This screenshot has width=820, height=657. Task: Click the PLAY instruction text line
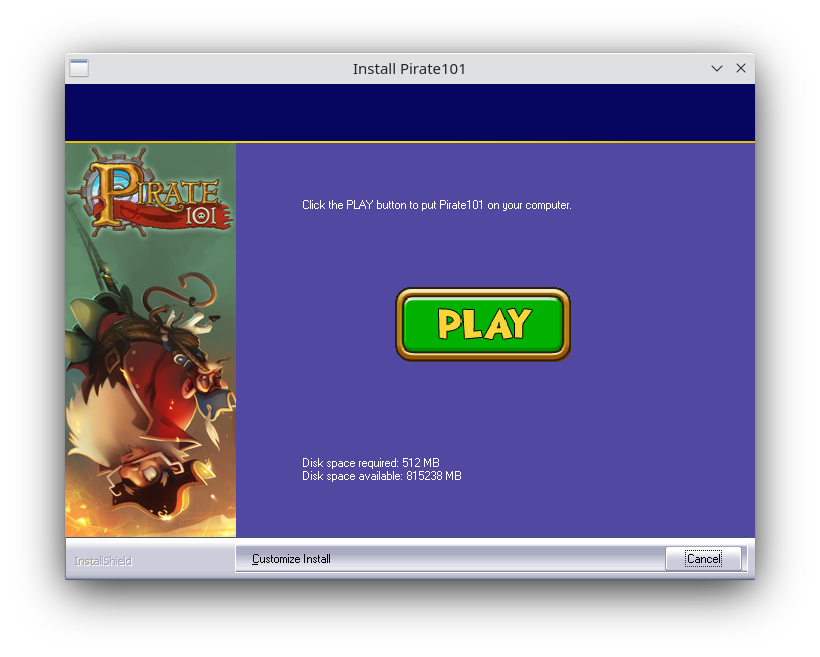[x=436, y=205]
